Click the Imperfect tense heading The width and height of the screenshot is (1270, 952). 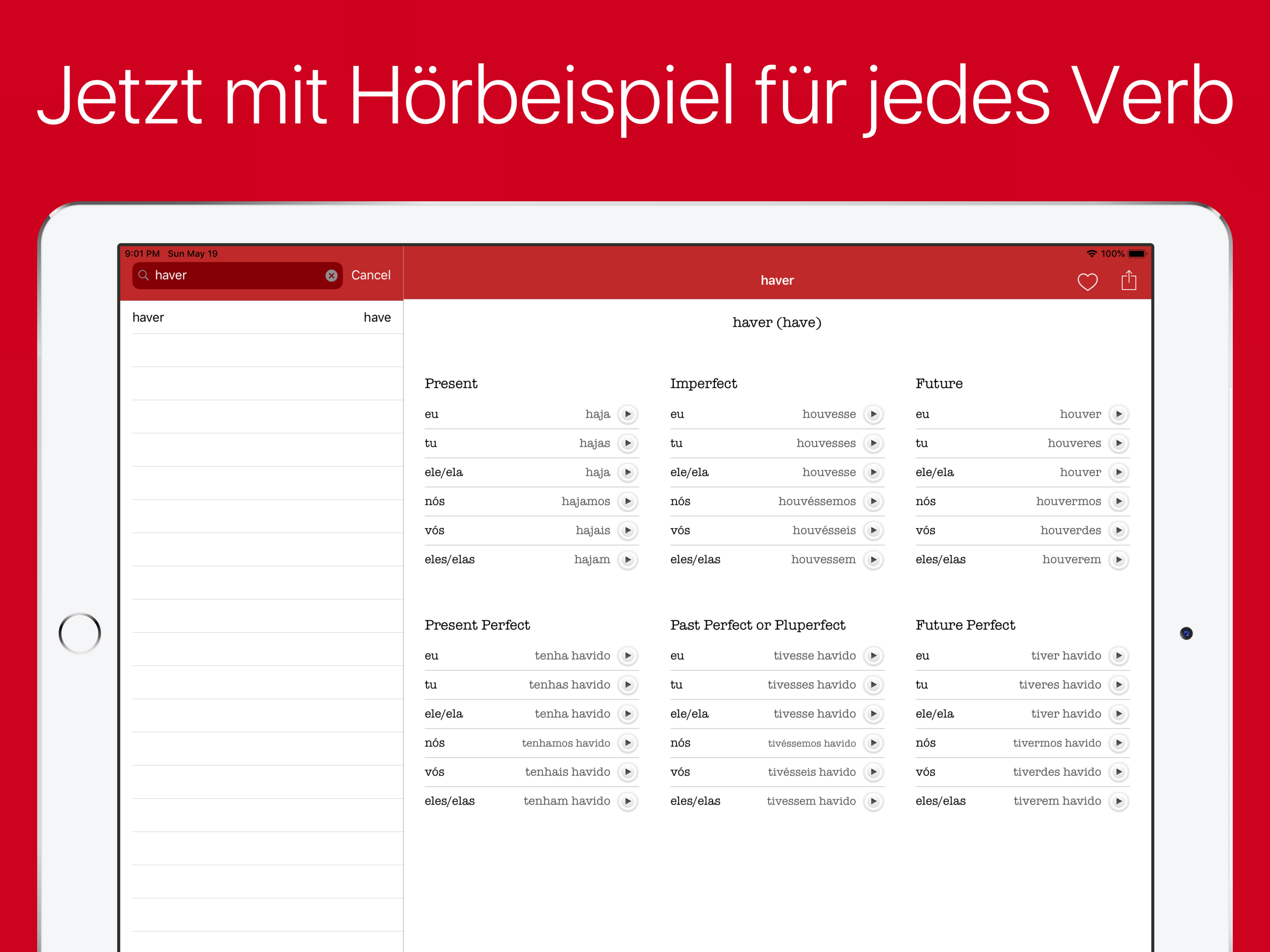tap(703, 384)
